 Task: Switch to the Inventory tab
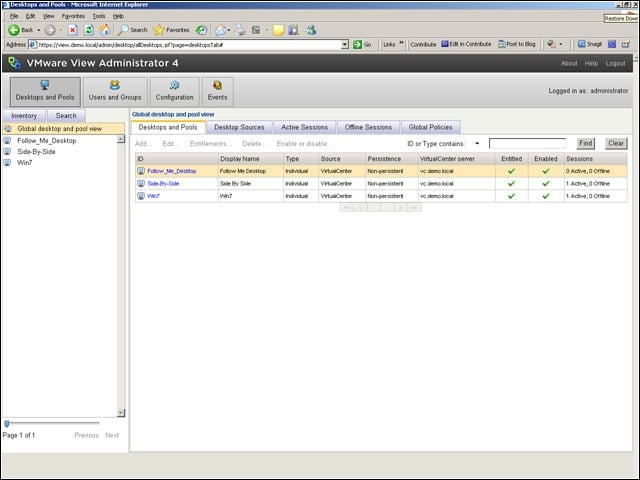(24, 116)
